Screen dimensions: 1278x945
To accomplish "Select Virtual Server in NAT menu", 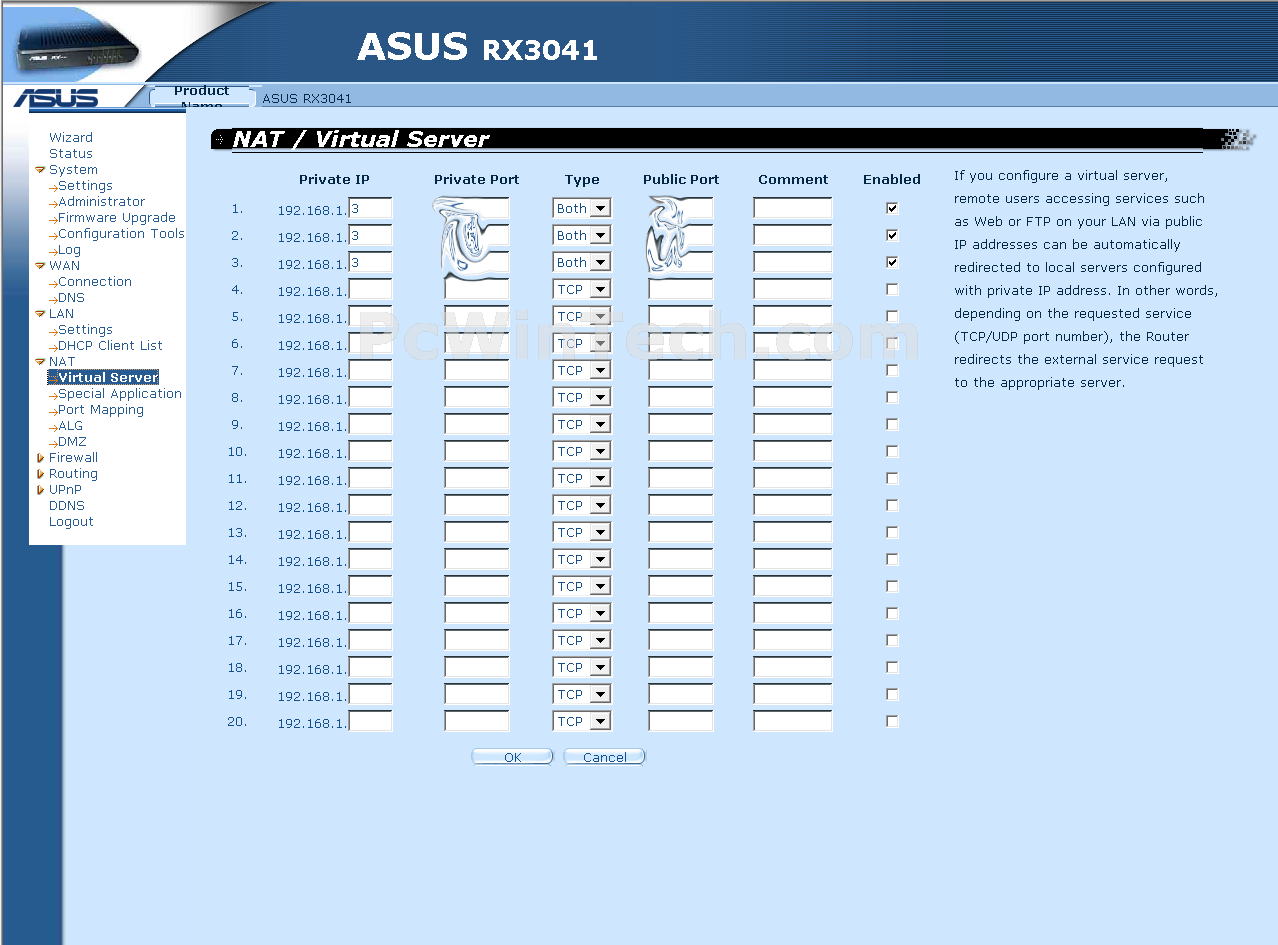I will 108,378.
